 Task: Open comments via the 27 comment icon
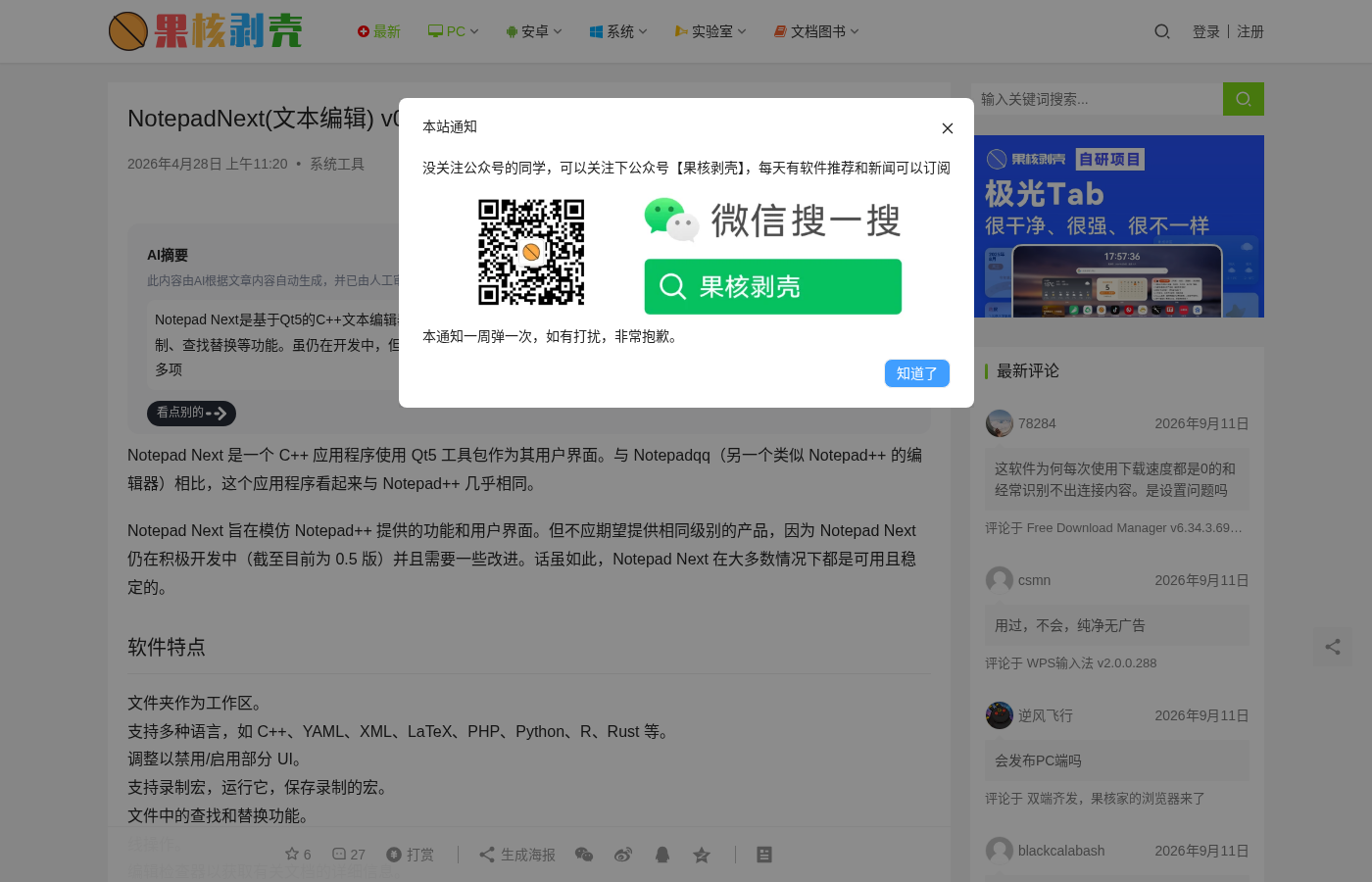tap(349, 855)
